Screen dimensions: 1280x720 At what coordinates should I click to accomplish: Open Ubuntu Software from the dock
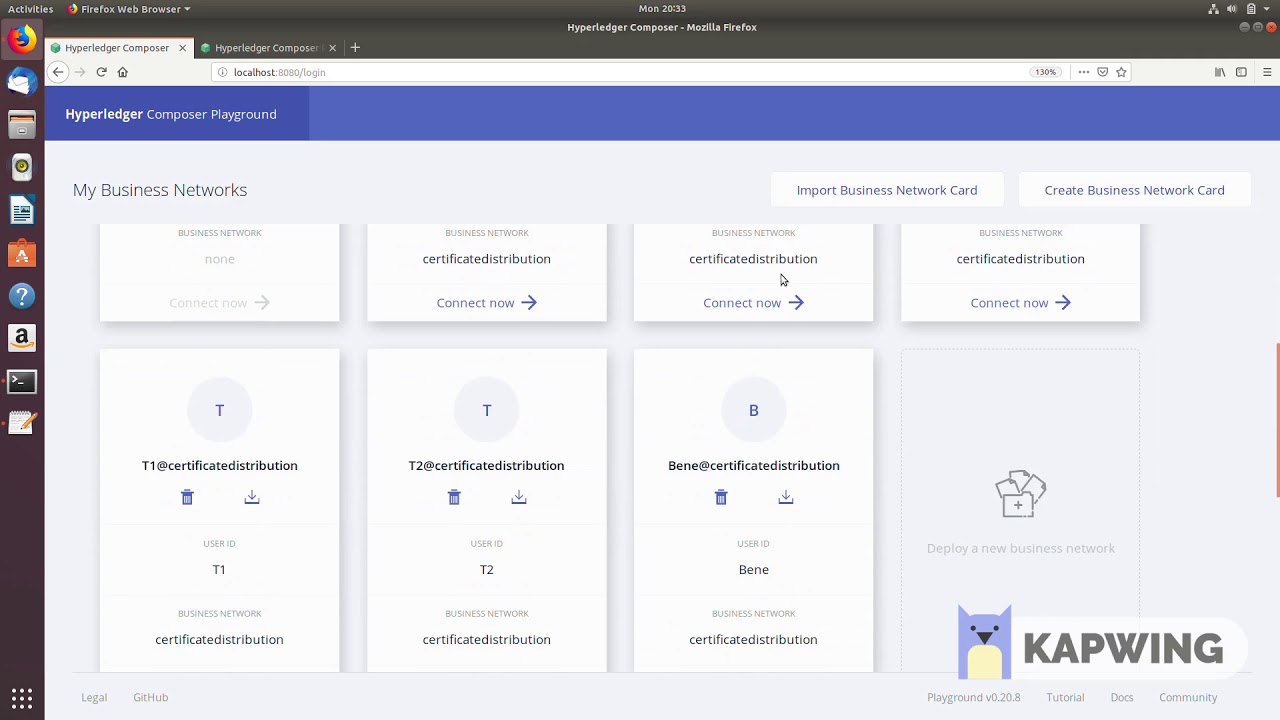pos(22,254)
